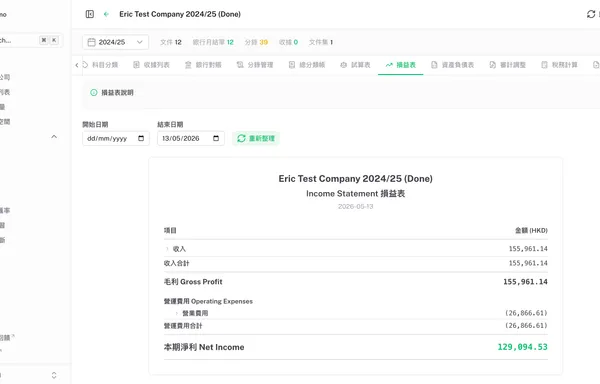Go back using the green arrow icon
The width and height of the screenshot is (600, 384).
(x=106, y=14)
